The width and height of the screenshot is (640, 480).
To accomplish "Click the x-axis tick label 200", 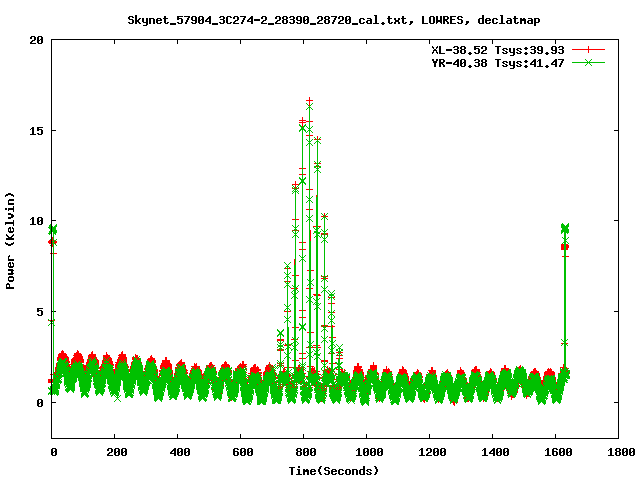I will click(117, 452).
